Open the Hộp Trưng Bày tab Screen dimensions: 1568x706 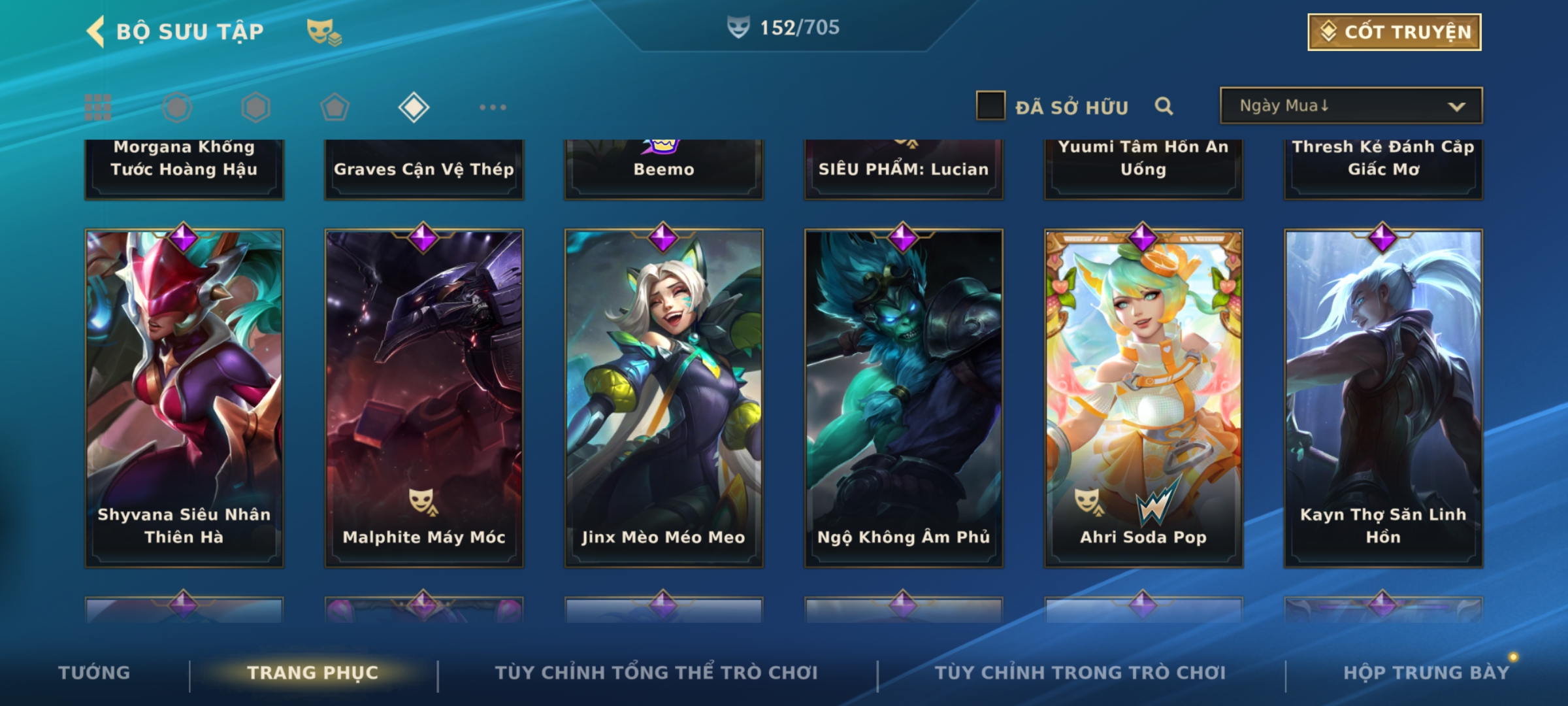1427,673
